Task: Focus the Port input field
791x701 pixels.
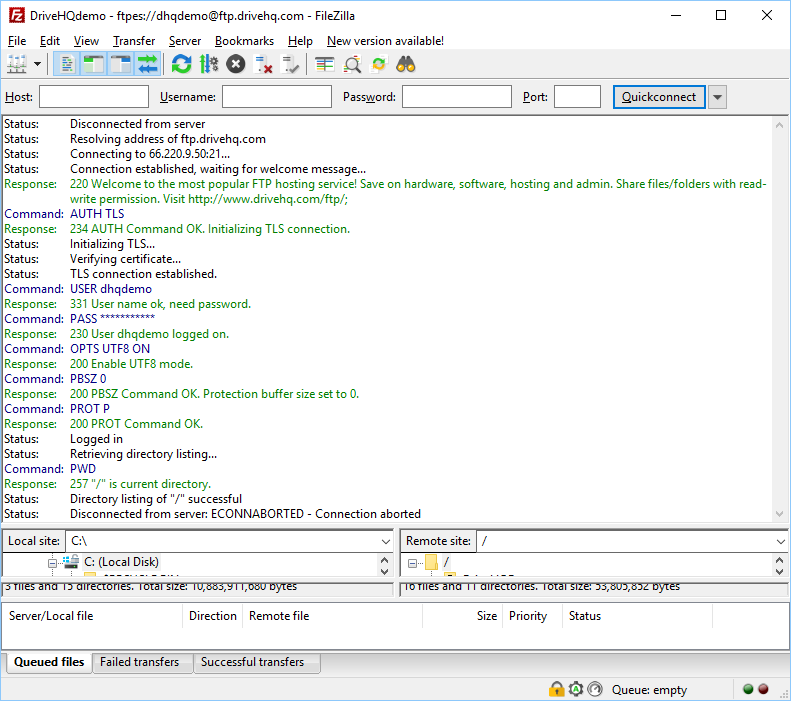Action: [577, 96]
